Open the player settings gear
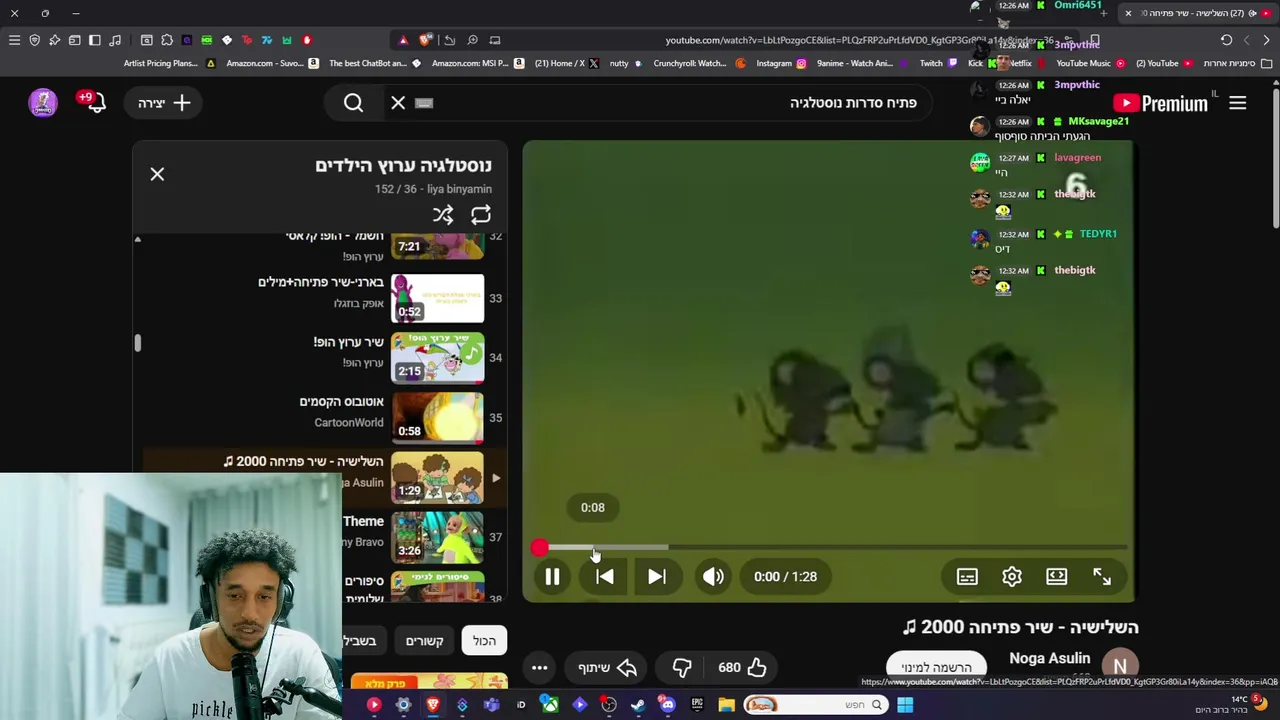This screenshot has width=1280, height=720. click(x=1012, y=577)
